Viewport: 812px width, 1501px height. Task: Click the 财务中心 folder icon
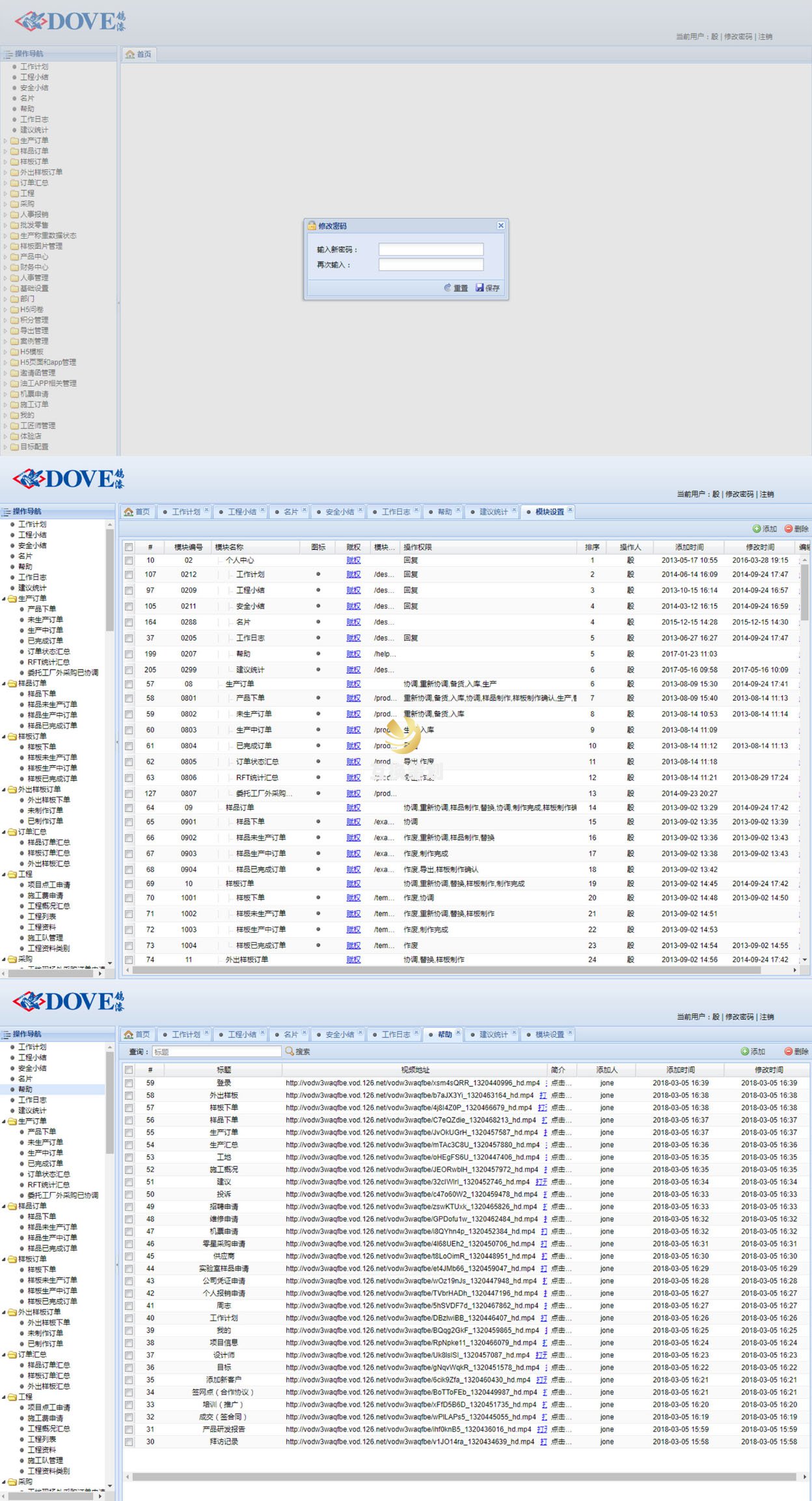point(14,267)
